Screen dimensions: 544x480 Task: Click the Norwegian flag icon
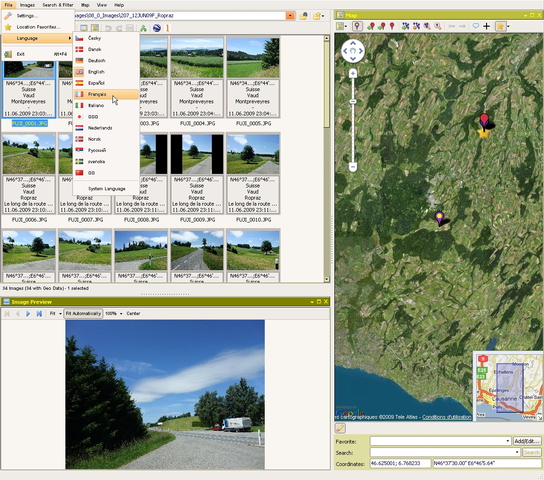click(79, 139)
